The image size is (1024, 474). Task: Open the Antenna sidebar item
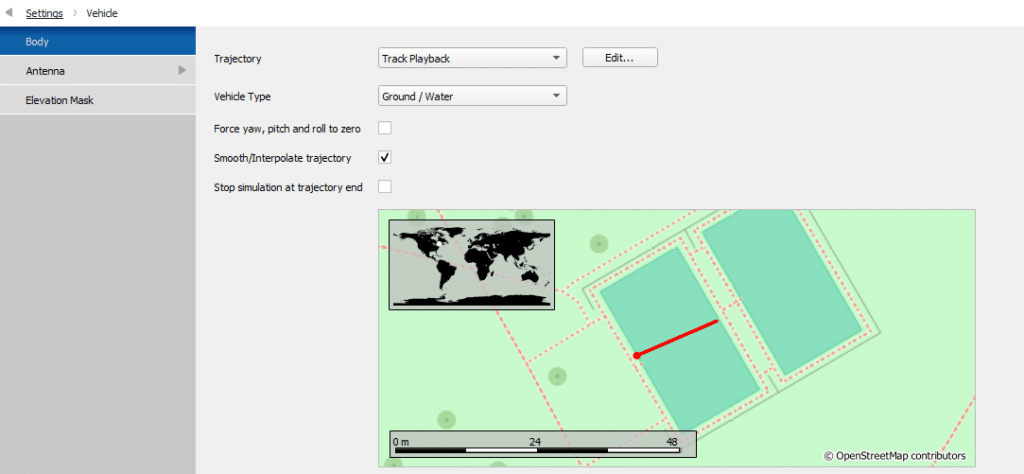pyautogui.click(x=98, y=71)
